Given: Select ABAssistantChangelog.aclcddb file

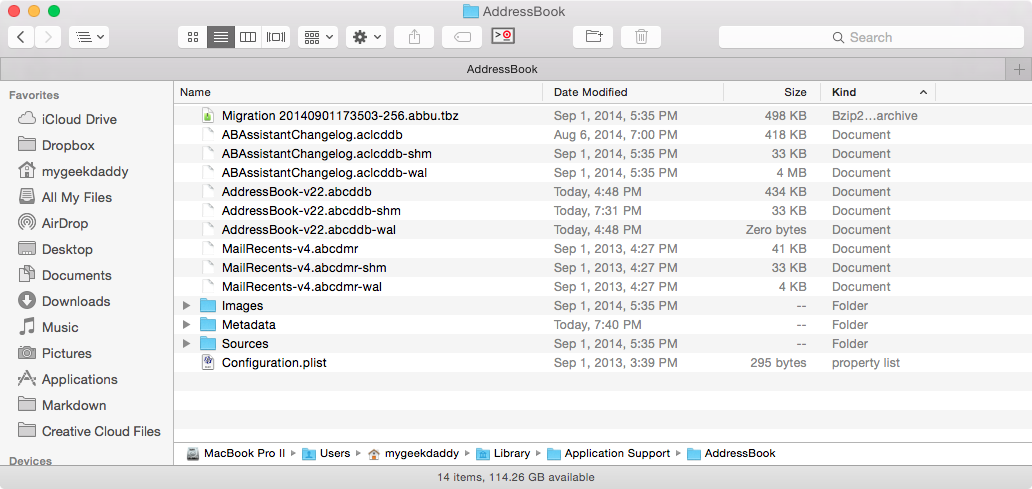Looking at the screenshot, I should pyautogui.click(x=602, y=134).
